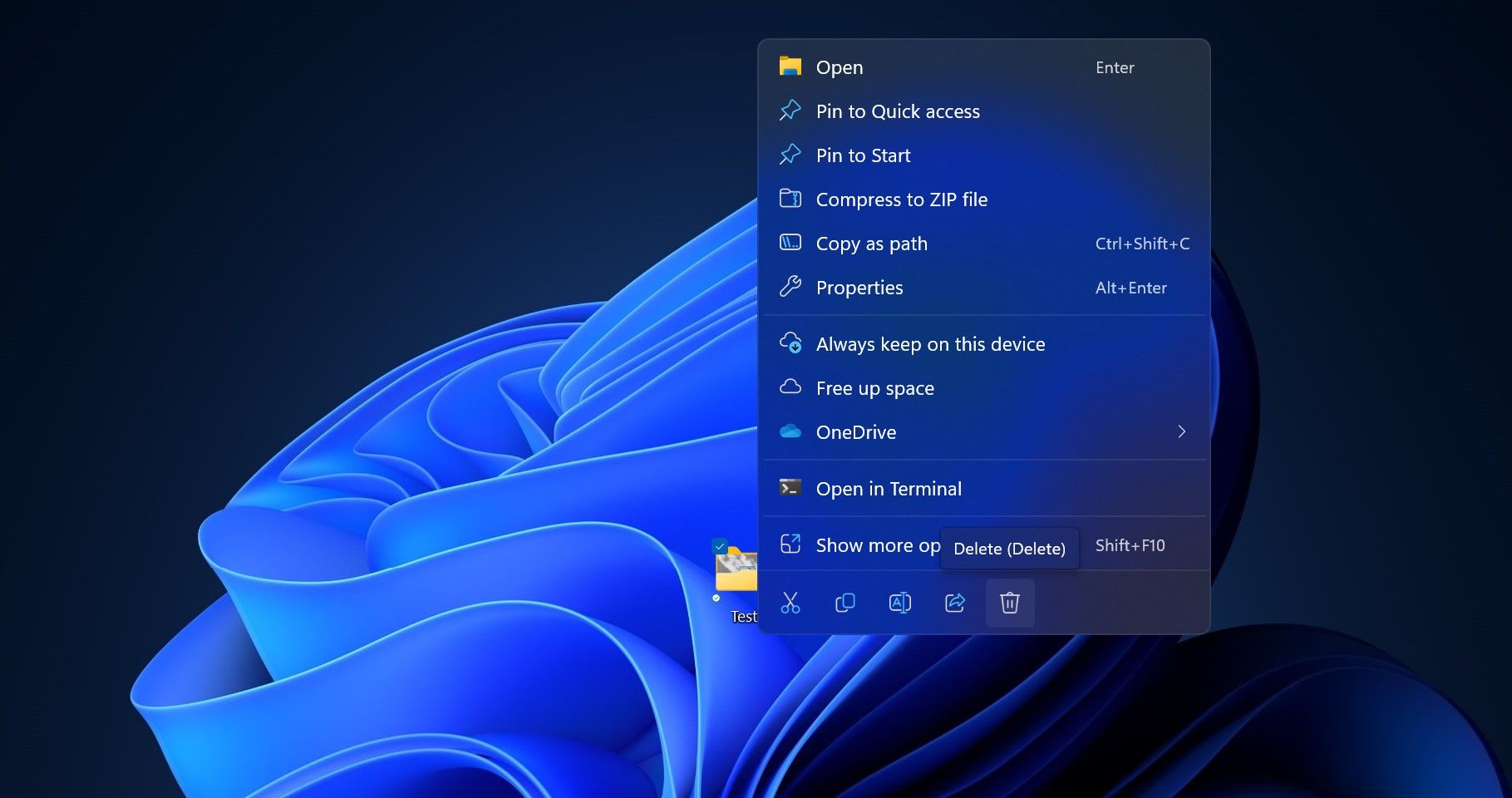This screenshot has width=1512, height=798.
Task: Click the green sync status badge on Test folder
Action: coord(717,598)
